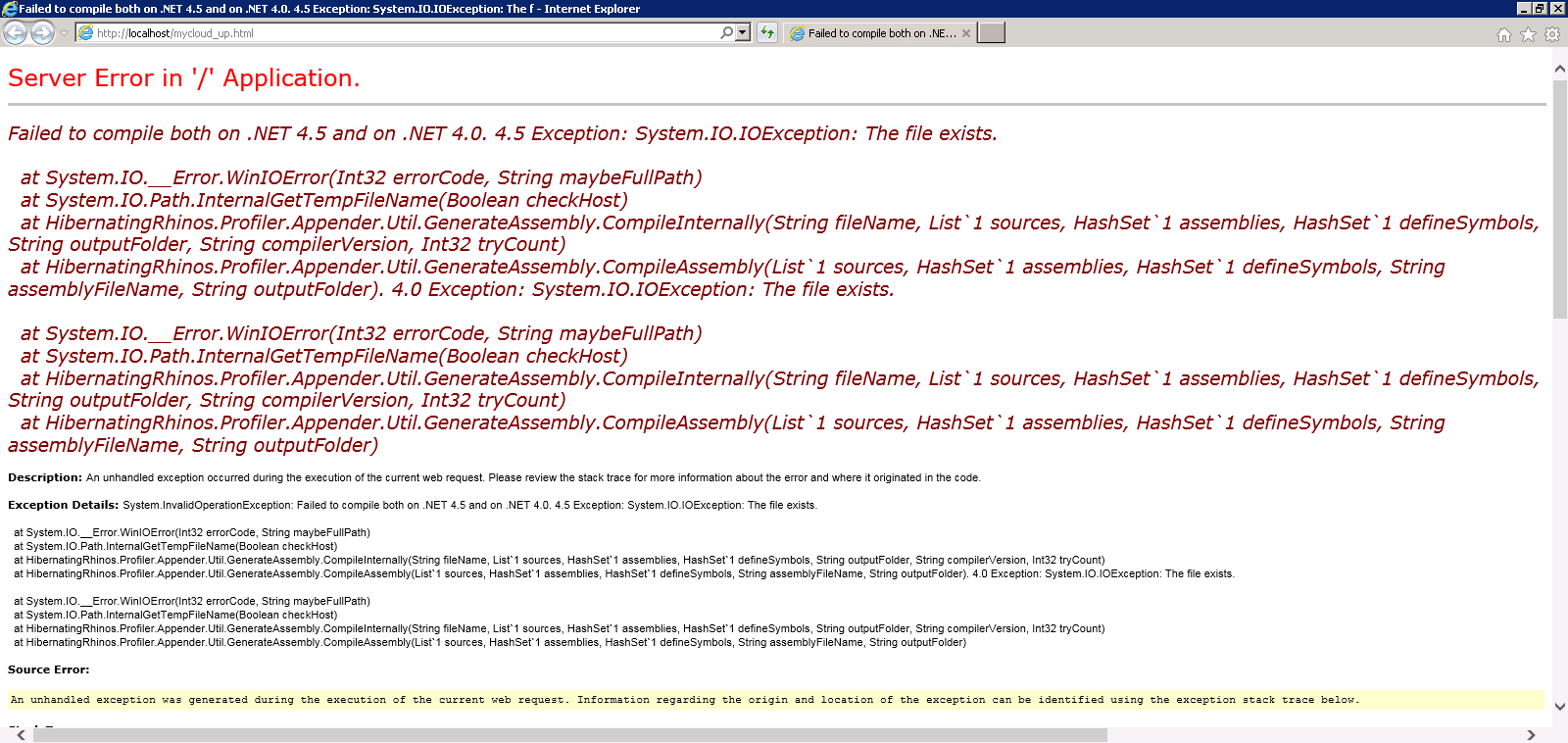Click the left arrow of horizontal scrollbar

[21, 735]
